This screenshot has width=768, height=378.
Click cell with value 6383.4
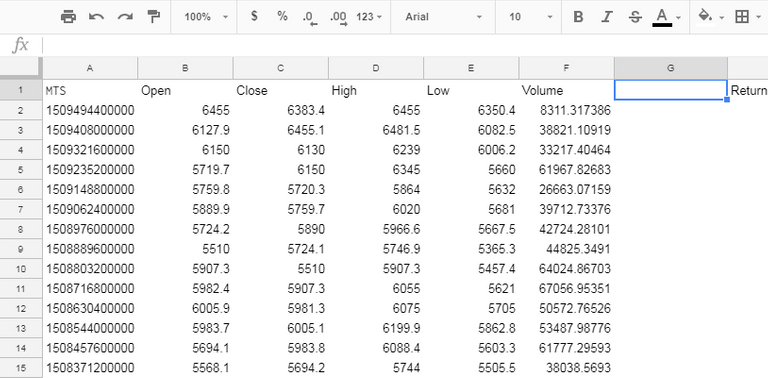tap(281, 111)
